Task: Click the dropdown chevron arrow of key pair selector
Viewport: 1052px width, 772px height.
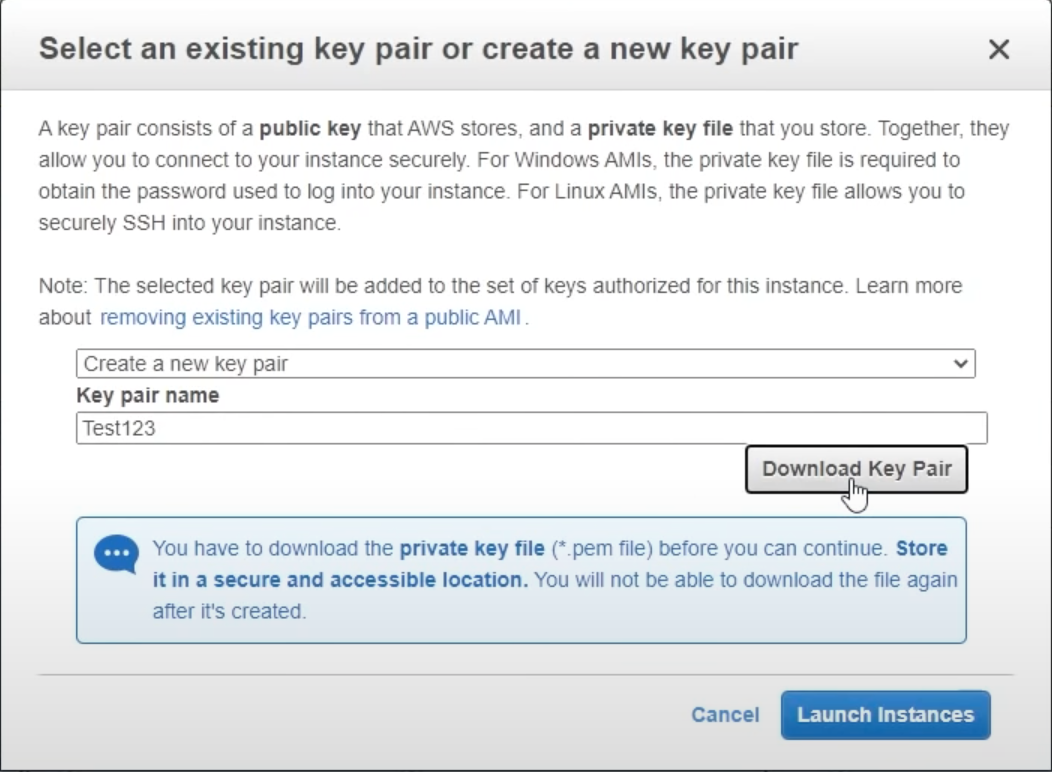Action: [x=961, y=364]
